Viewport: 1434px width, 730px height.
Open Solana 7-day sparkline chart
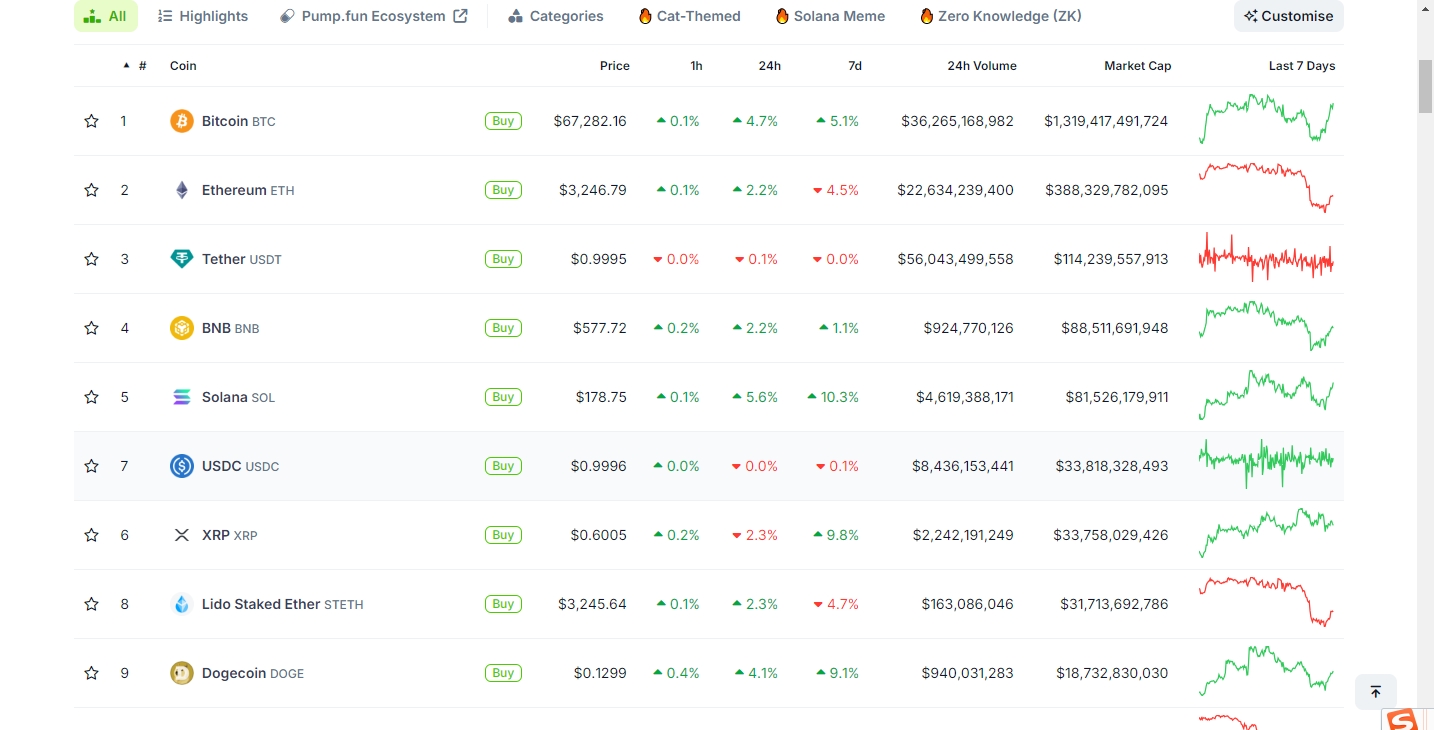(x=1266, y=396)
